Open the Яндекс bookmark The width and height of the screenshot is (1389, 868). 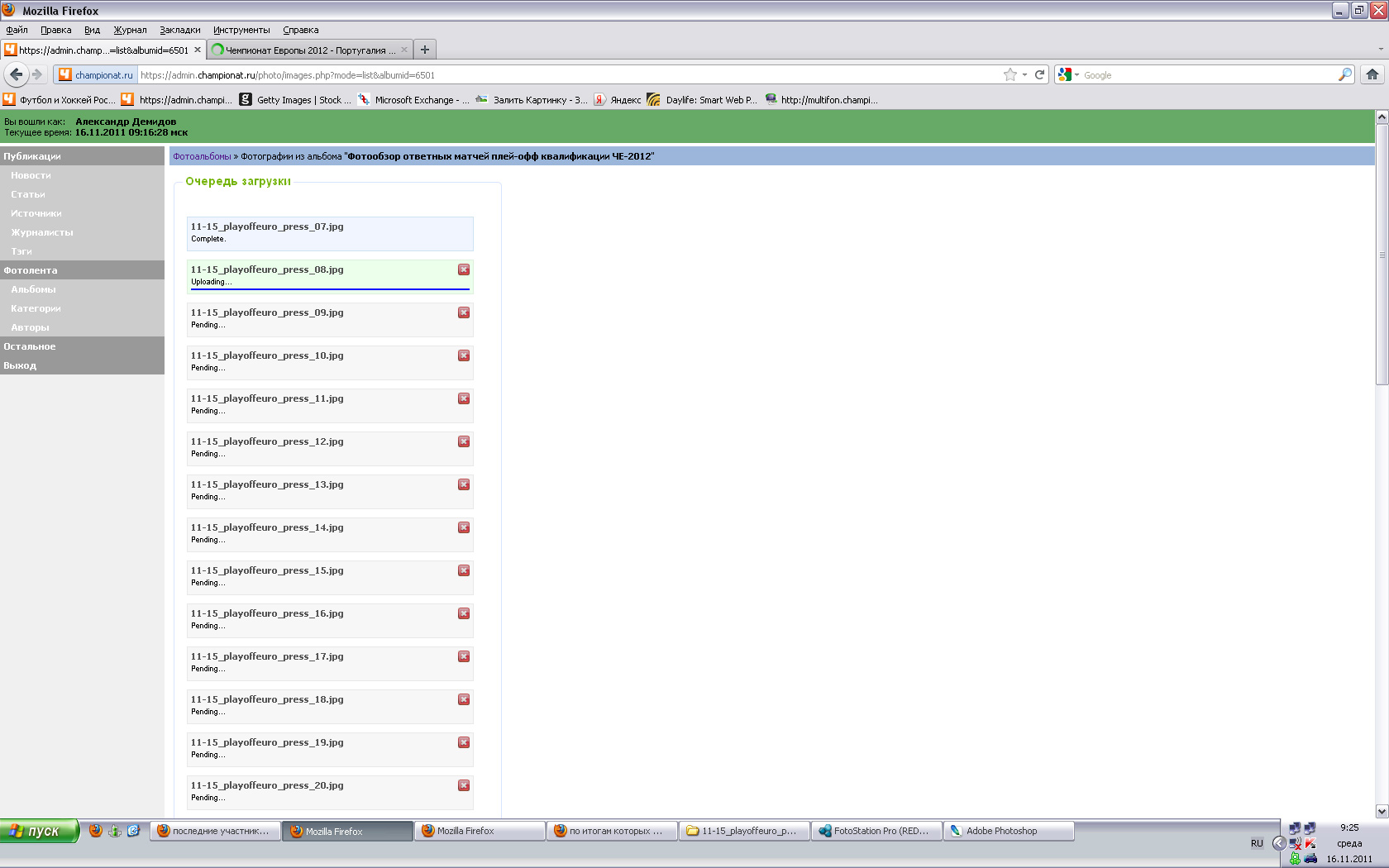coord(618,99)
